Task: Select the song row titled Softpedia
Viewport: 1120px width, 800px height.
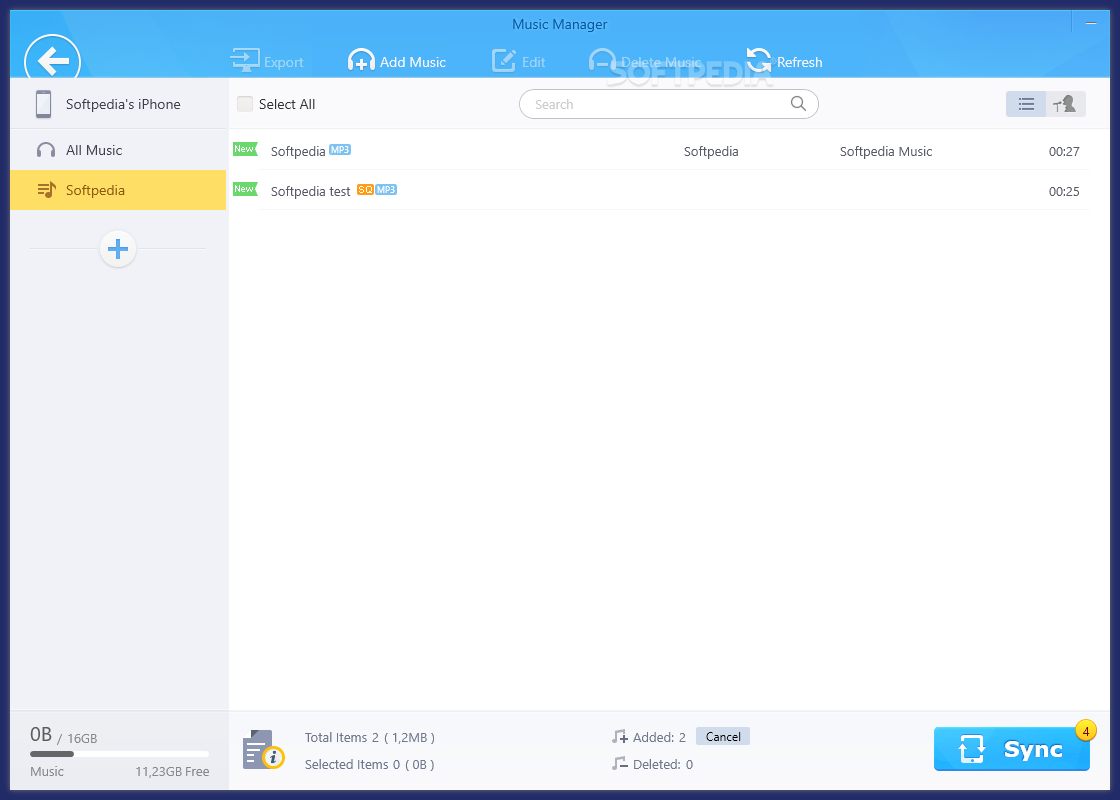Action: (659, 151)
